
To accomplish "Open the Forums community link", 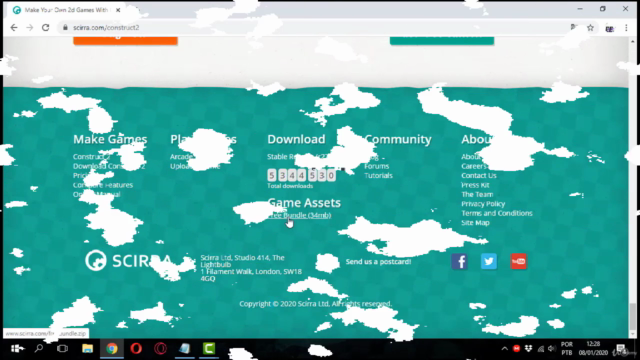I will point(376,166).
